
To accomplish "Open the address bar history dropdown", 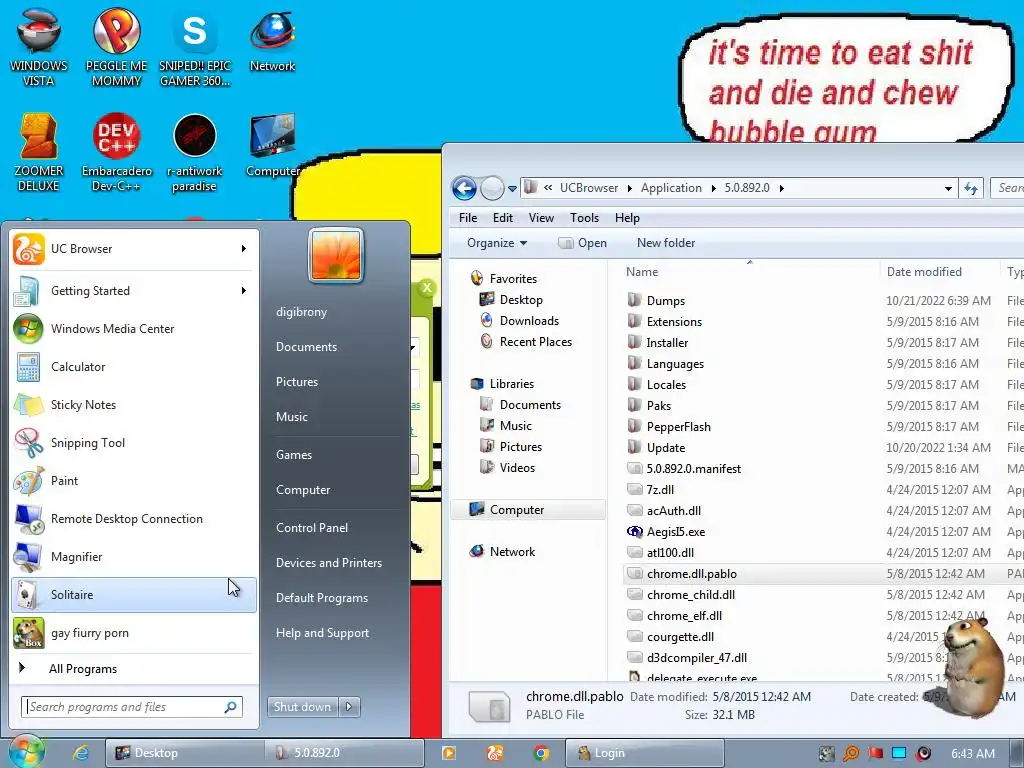I will coord(948,189).
